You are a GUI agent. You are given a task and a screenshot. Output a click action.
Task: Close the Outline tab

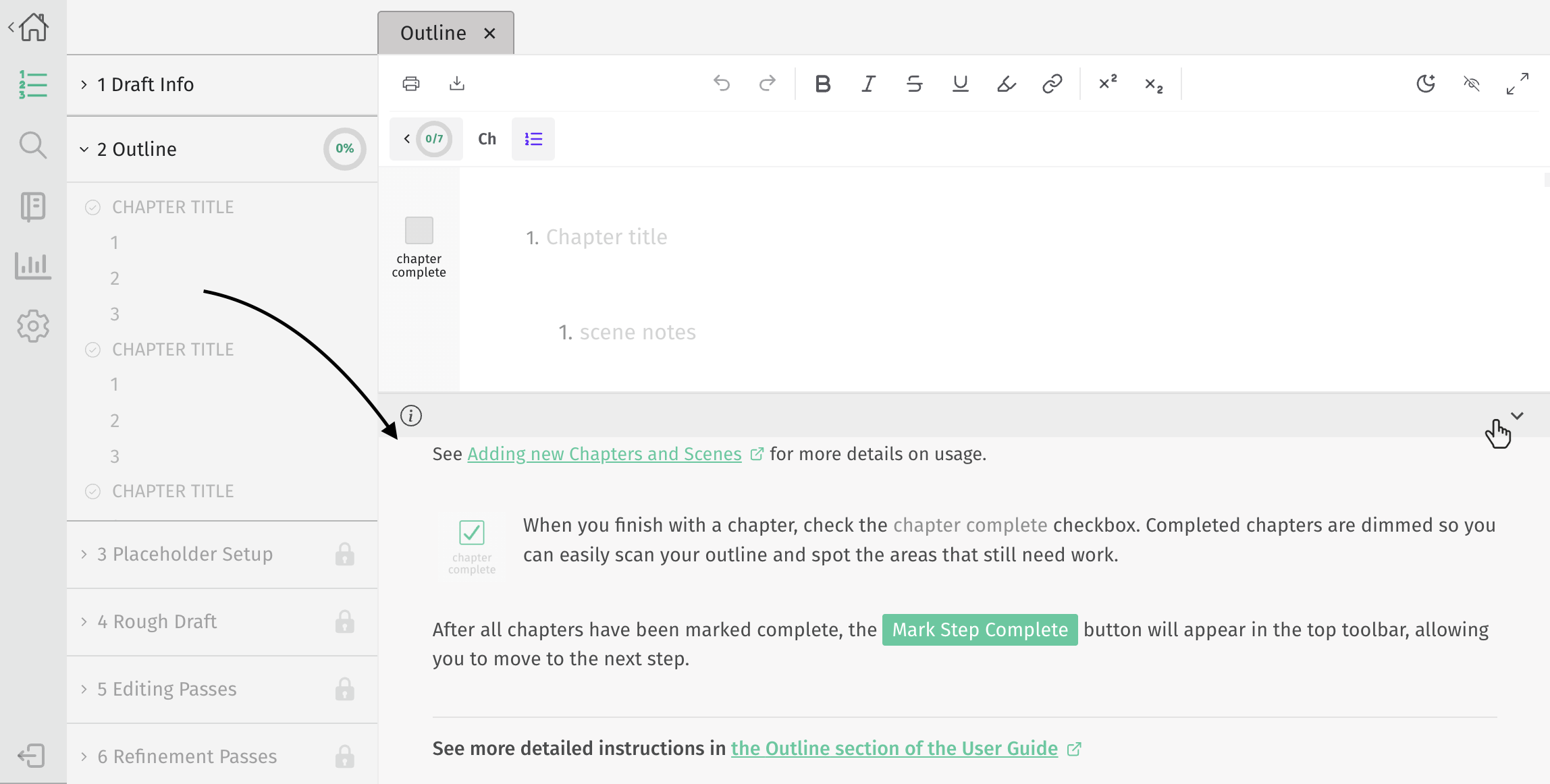490,33
